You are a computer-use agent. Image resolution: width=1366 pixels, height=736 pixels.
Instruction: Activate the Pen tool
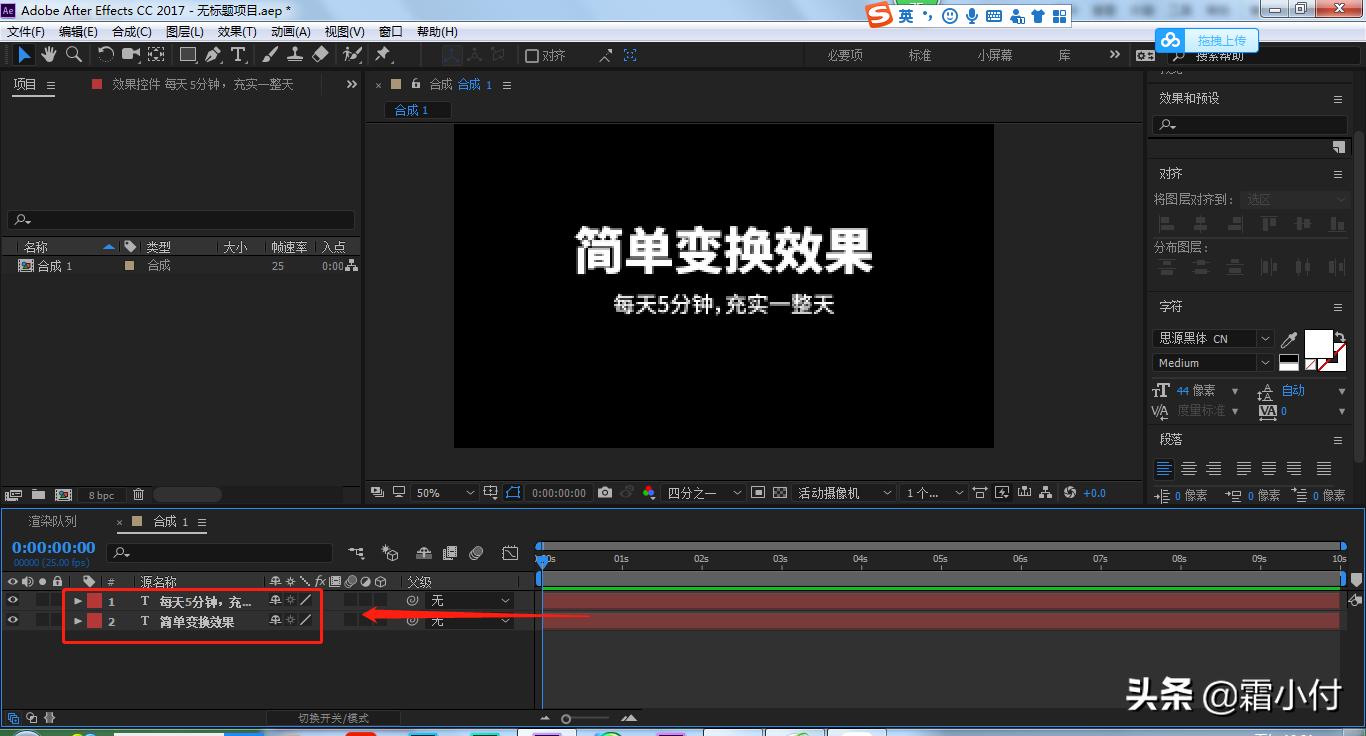point(212,55)
